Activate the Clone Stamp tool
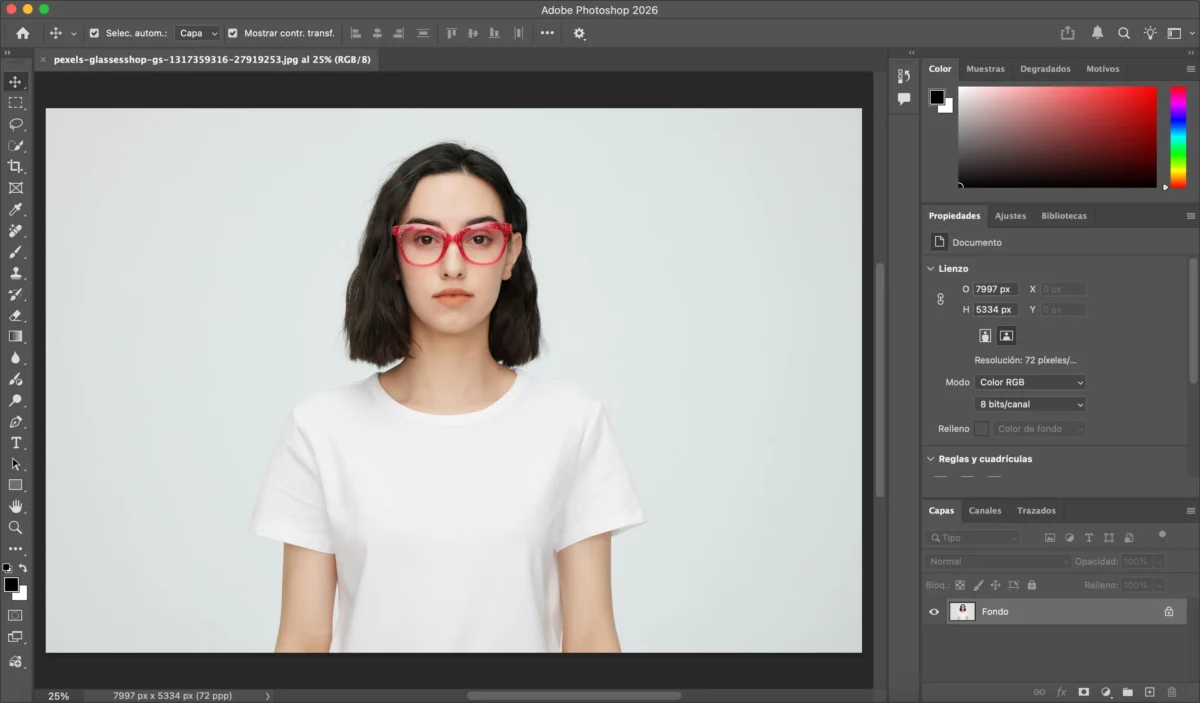This screenshot has height=703, width=1200. coord(15,271)
